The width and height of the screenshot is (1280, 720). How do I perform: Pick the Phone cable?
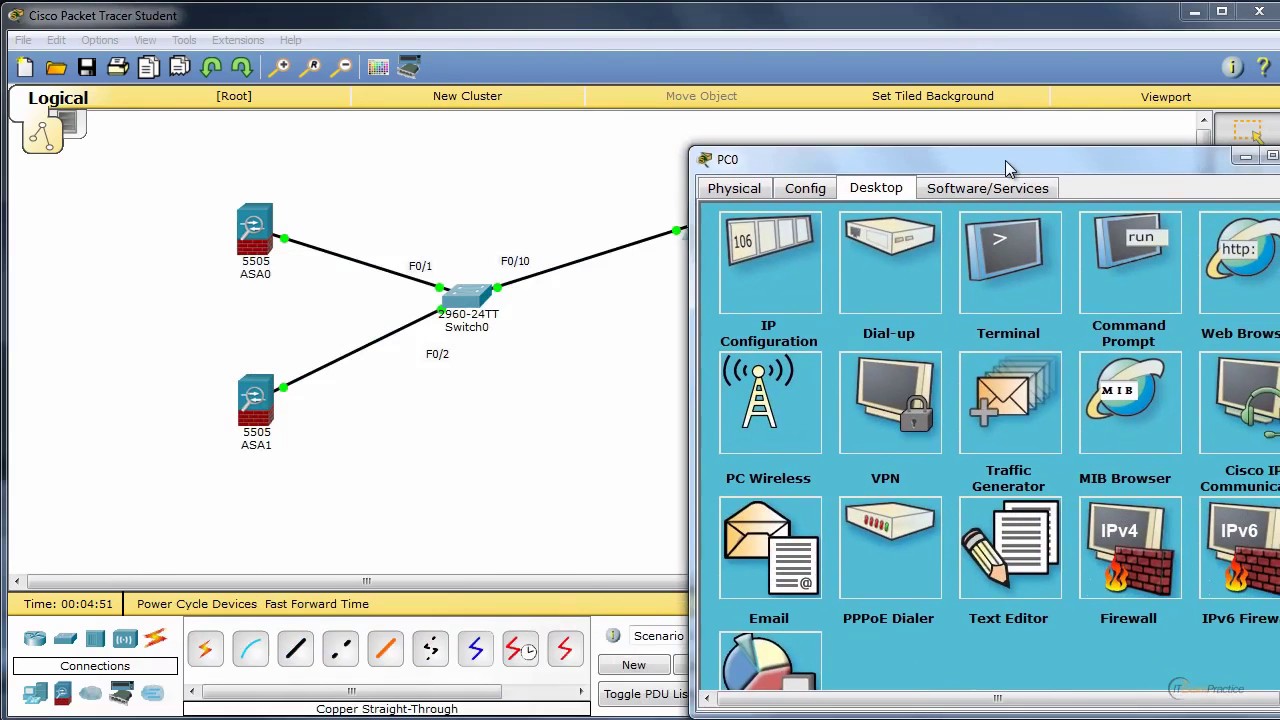click(430, 649)
